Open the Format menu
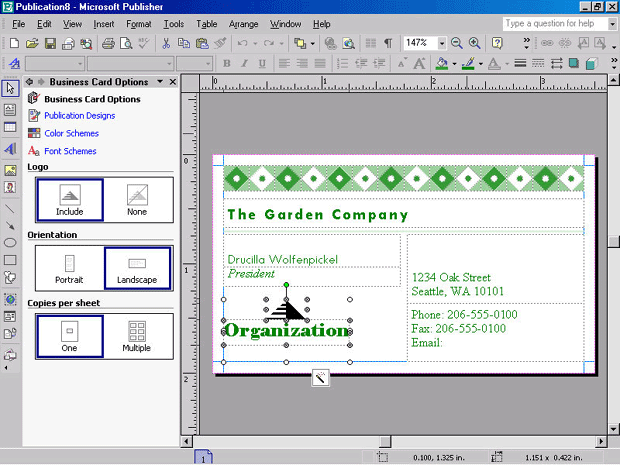Viewport: 620px width, 465px height. (x=139, y=24)
